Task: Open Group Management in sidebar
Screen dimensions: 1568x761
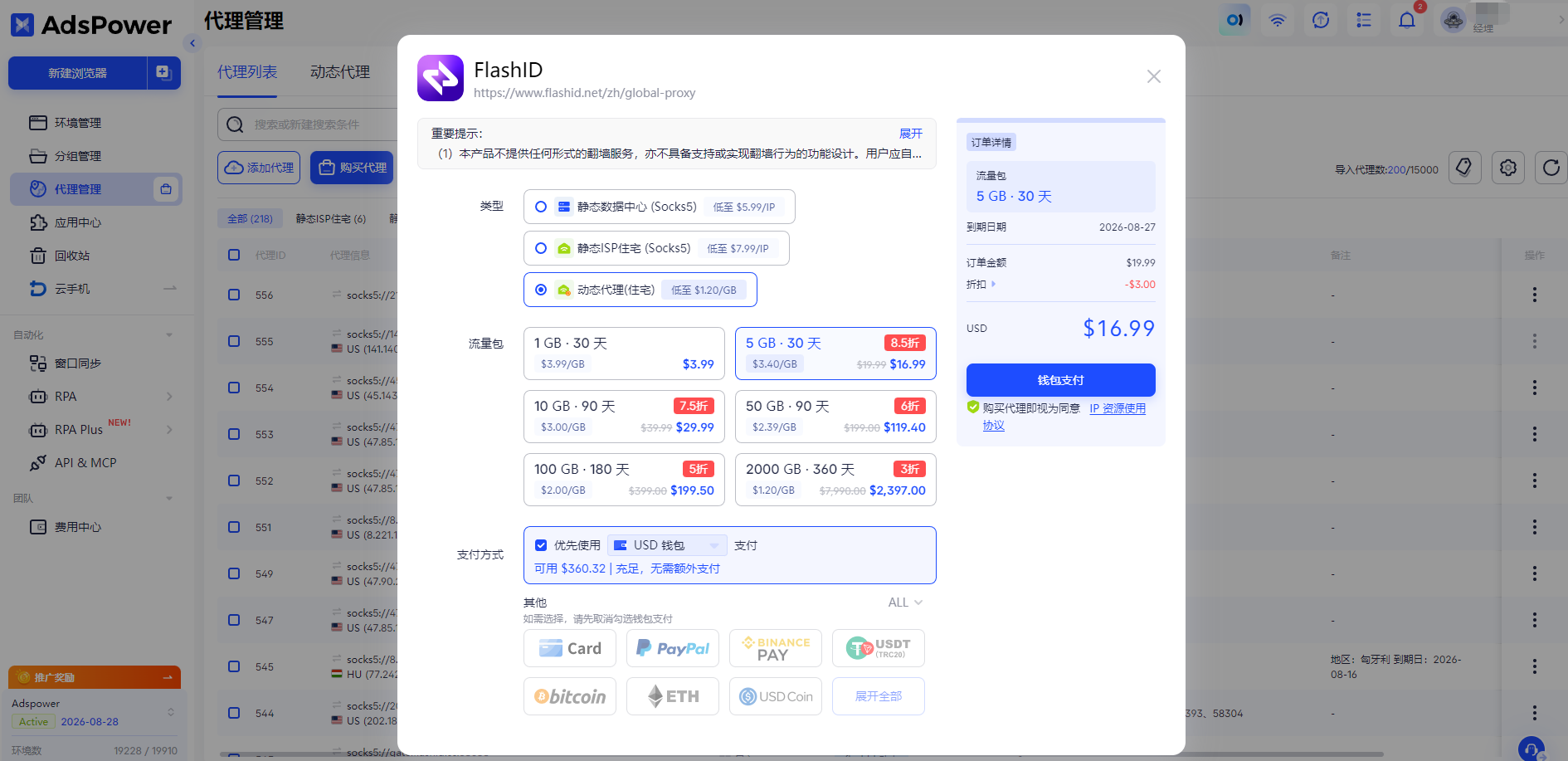Action: 95,156
